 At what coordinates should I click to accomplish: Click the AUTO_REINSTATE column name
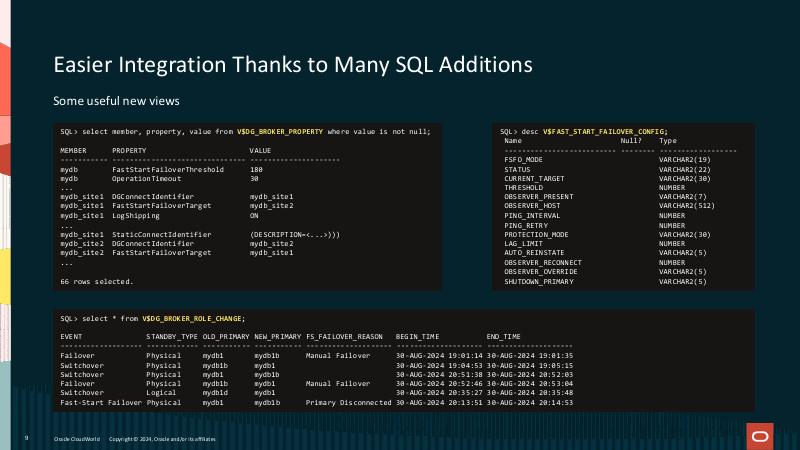(534, 253)
